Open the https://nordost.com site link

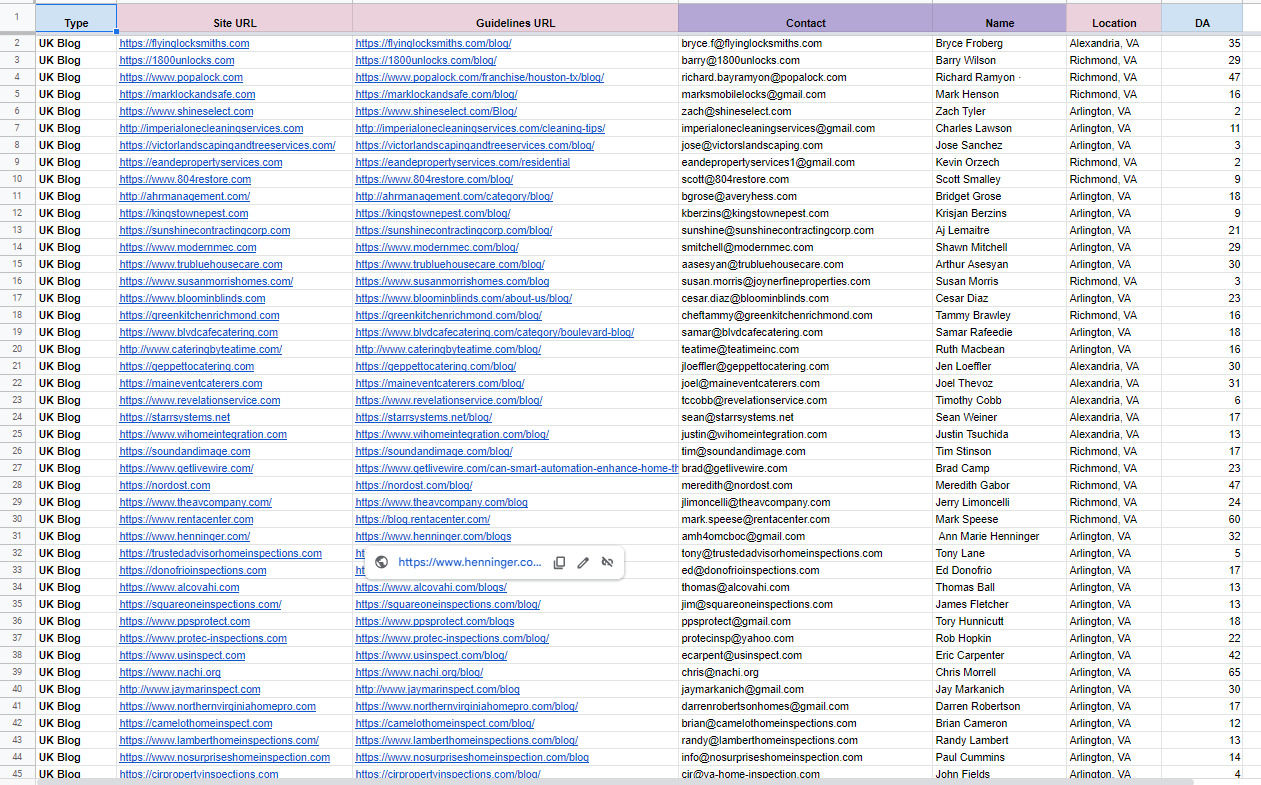[x=165, y=485]
